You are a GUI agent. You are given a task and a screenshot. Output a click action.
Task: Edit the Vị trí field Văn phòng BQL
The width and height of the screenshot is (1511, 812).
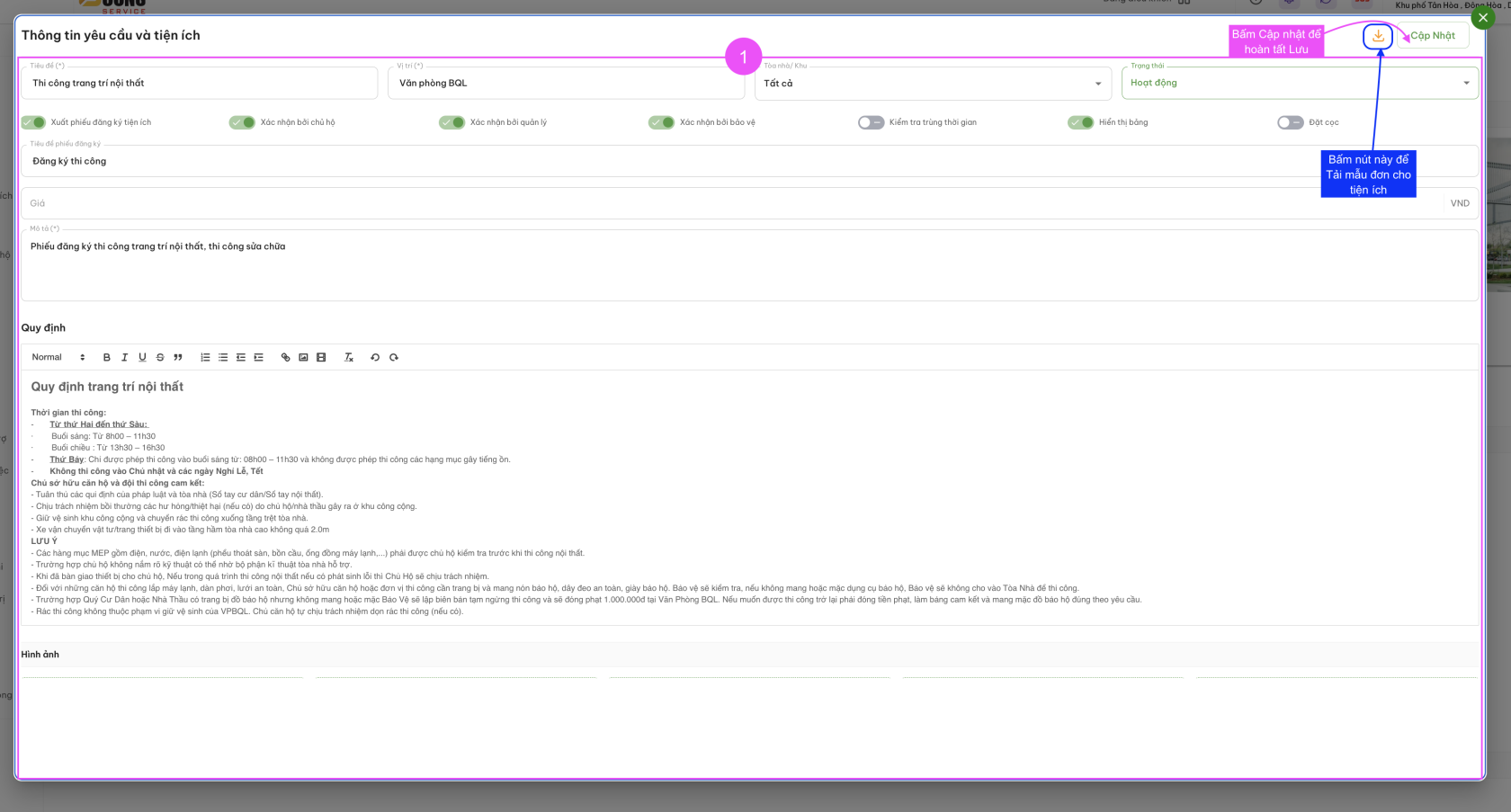click(x=566, y=84)
